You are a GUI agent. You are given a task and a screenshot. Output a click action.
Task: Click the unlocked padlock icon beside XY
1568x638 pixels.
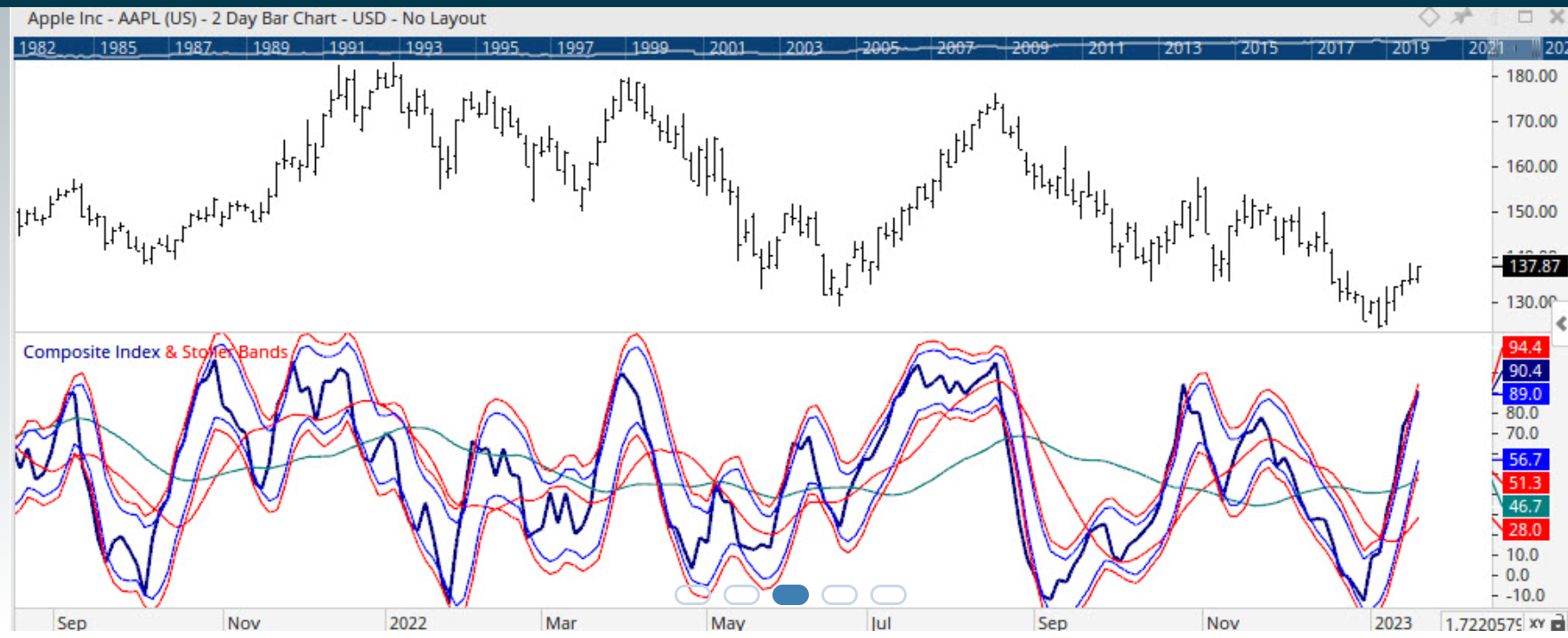click(1558, 624)
